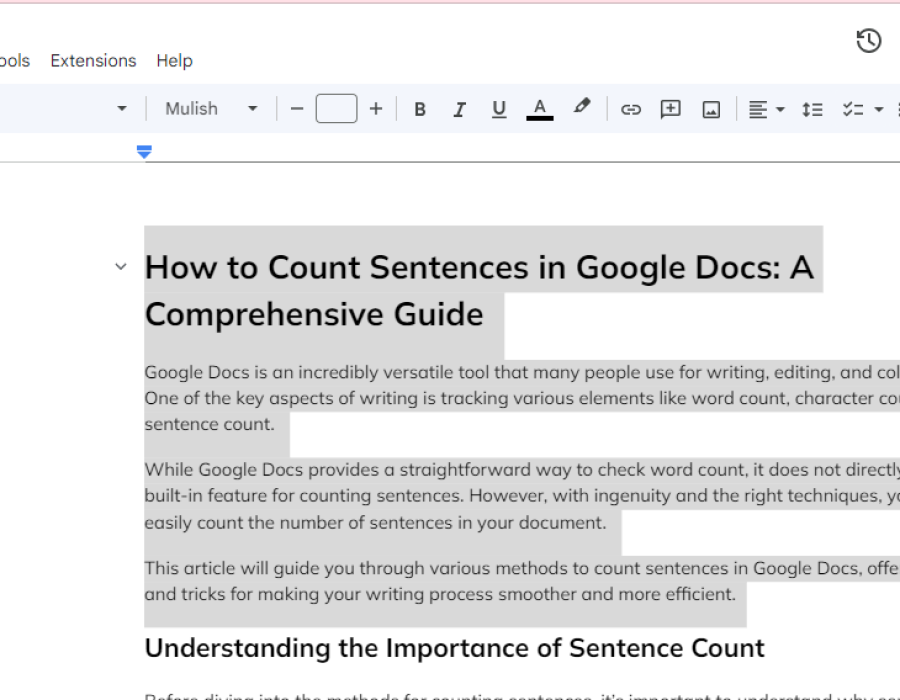Click the font size input field
The width and height of the screenshot is (900, 700).
(336, 109)
